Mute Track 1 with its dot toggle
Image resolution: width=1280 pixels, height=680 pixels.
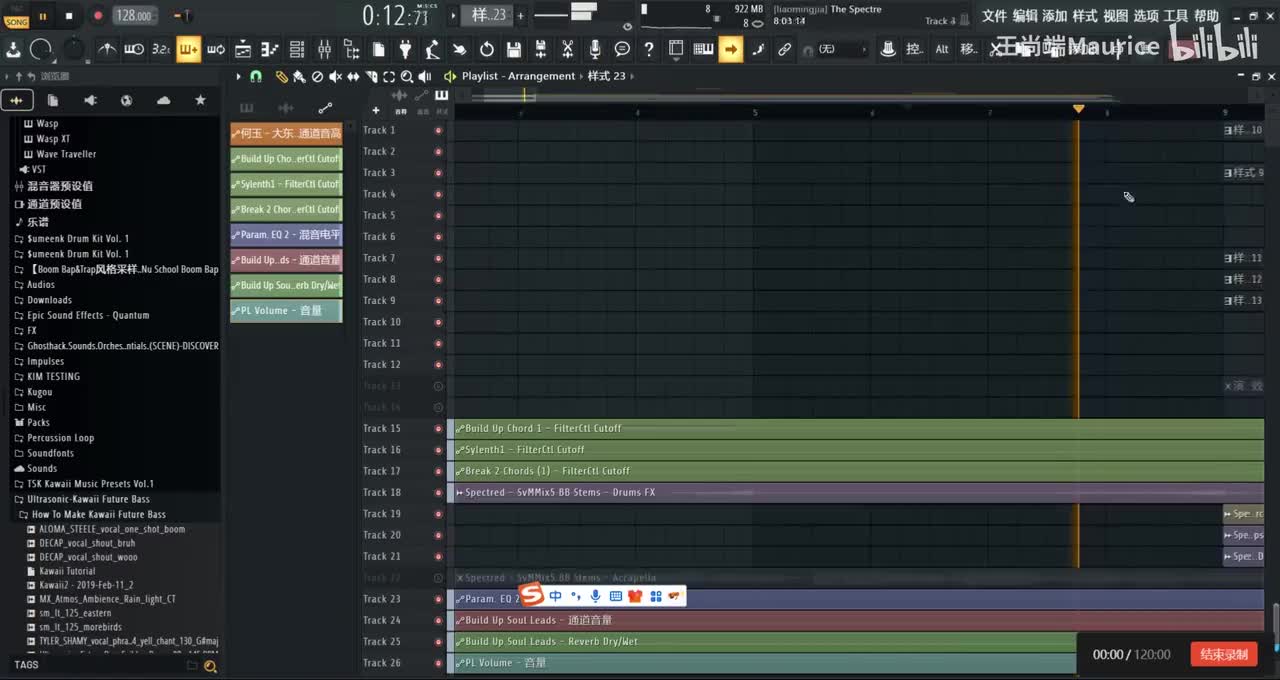point(438,130)
